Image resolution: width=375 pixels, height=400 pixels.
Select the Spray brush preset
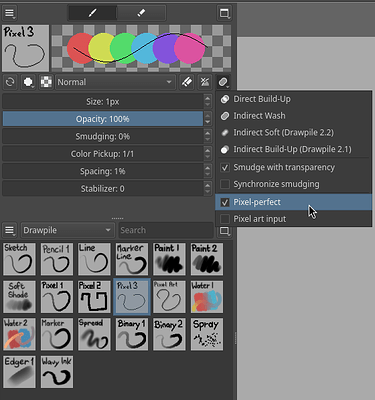pos(207,334)
